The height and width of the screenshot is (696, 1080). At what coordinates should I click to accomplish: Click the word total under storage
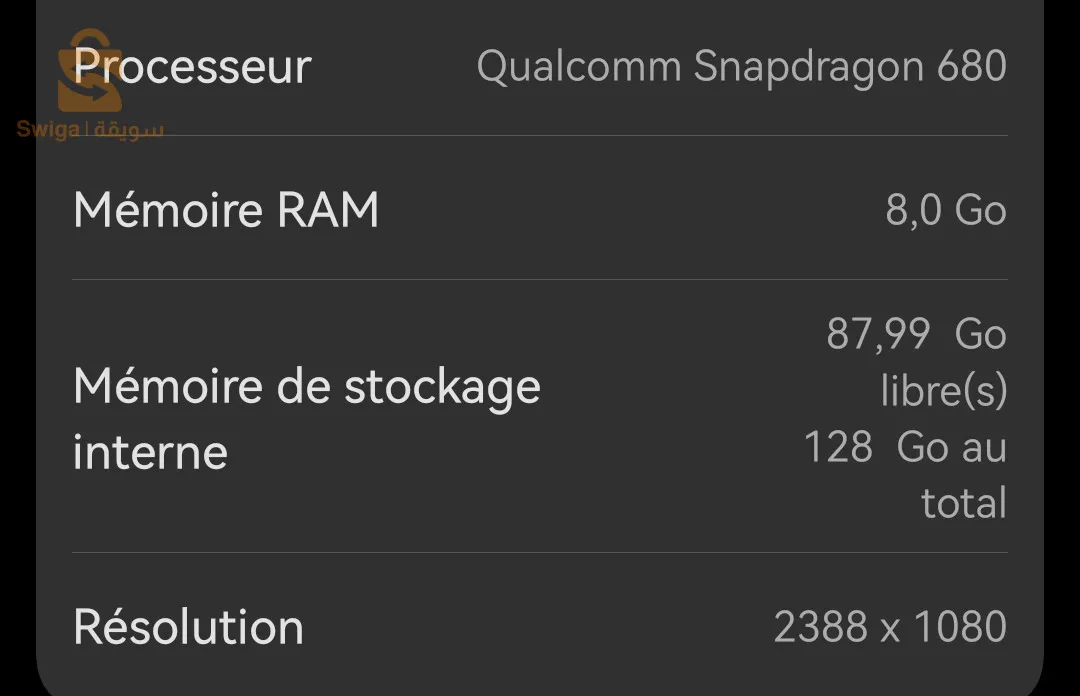point(963,503)
